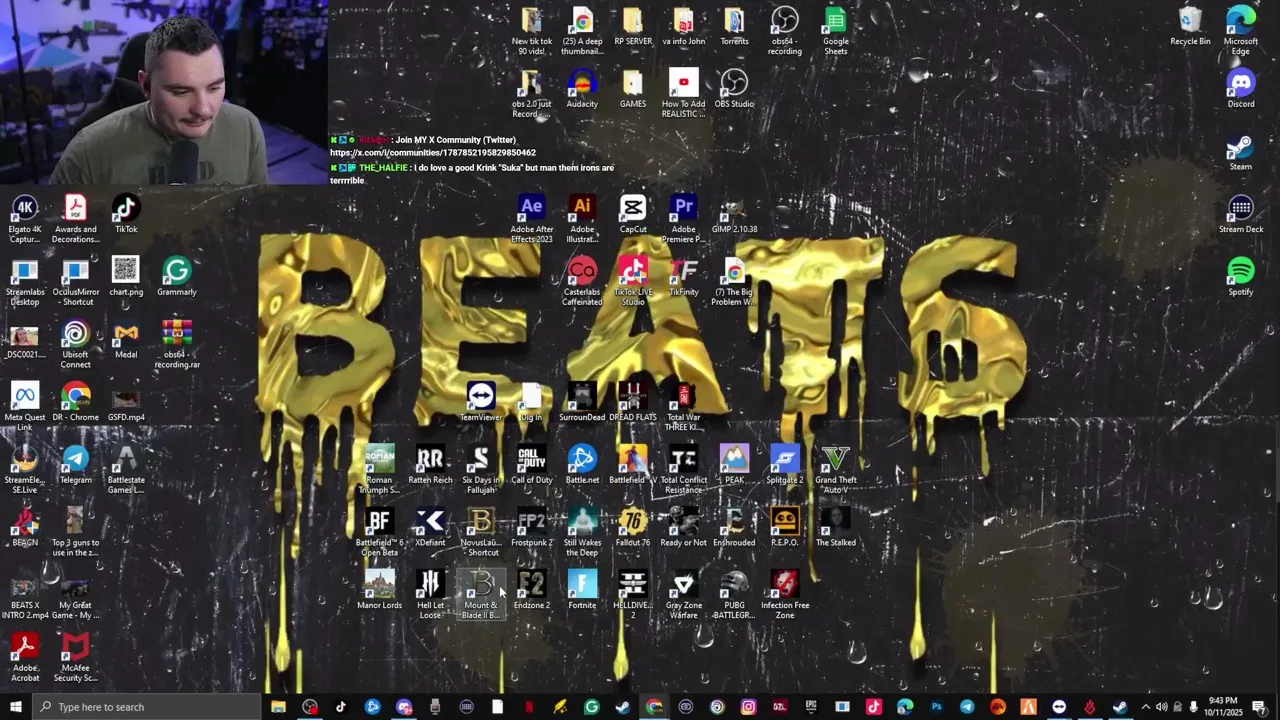Launch the XDefiant desktop icon
The width and height of the screenshot is (1280, 720).
[430, 528]
